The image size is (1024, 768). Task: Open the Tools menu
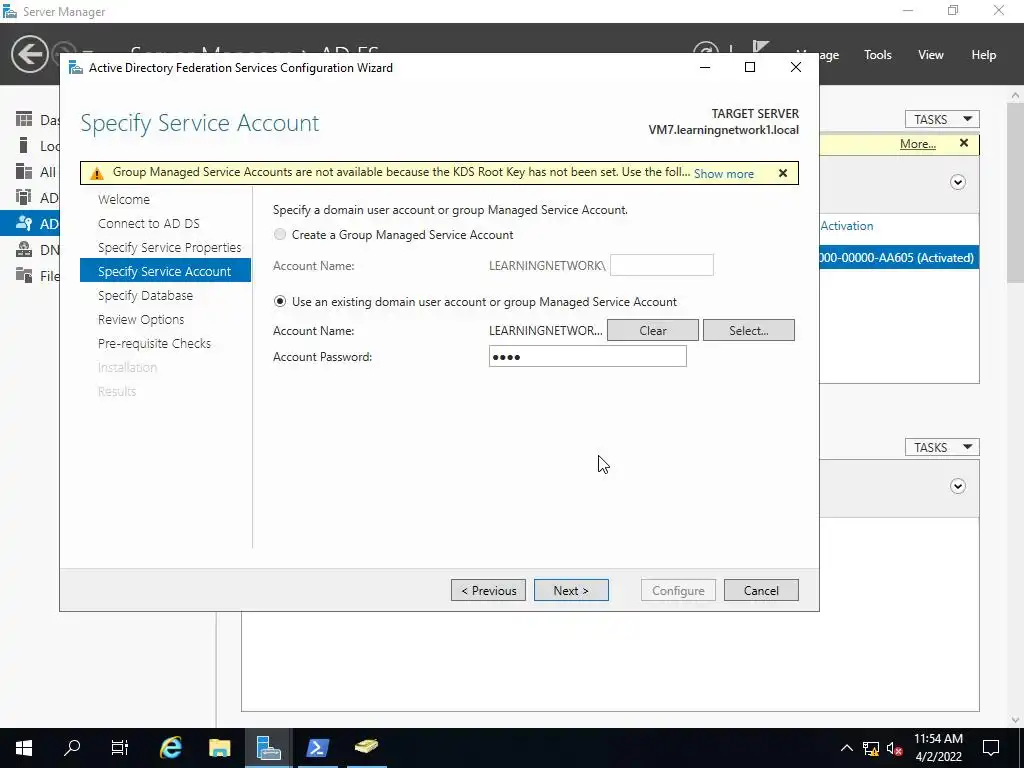point(877,55)
